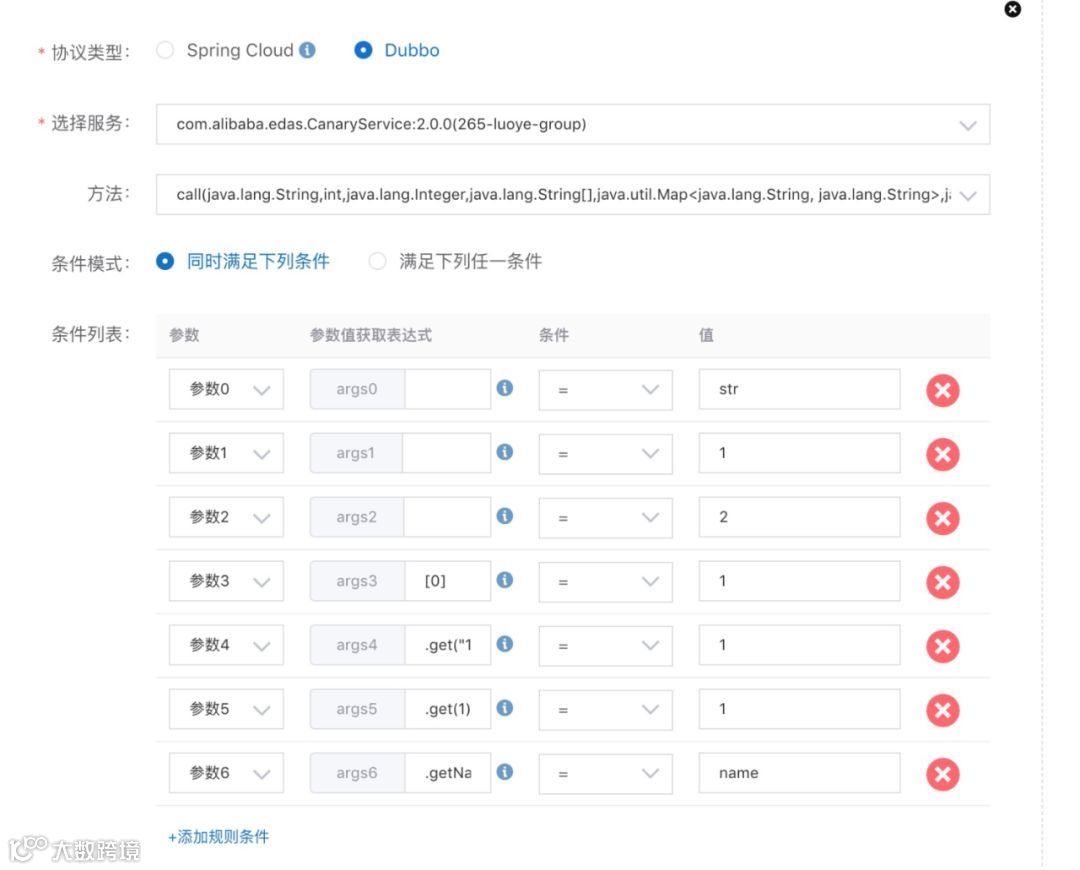Delete the 参数3 condition row
This screenshot has height=870, width=1080.
(x=942, y=583)
